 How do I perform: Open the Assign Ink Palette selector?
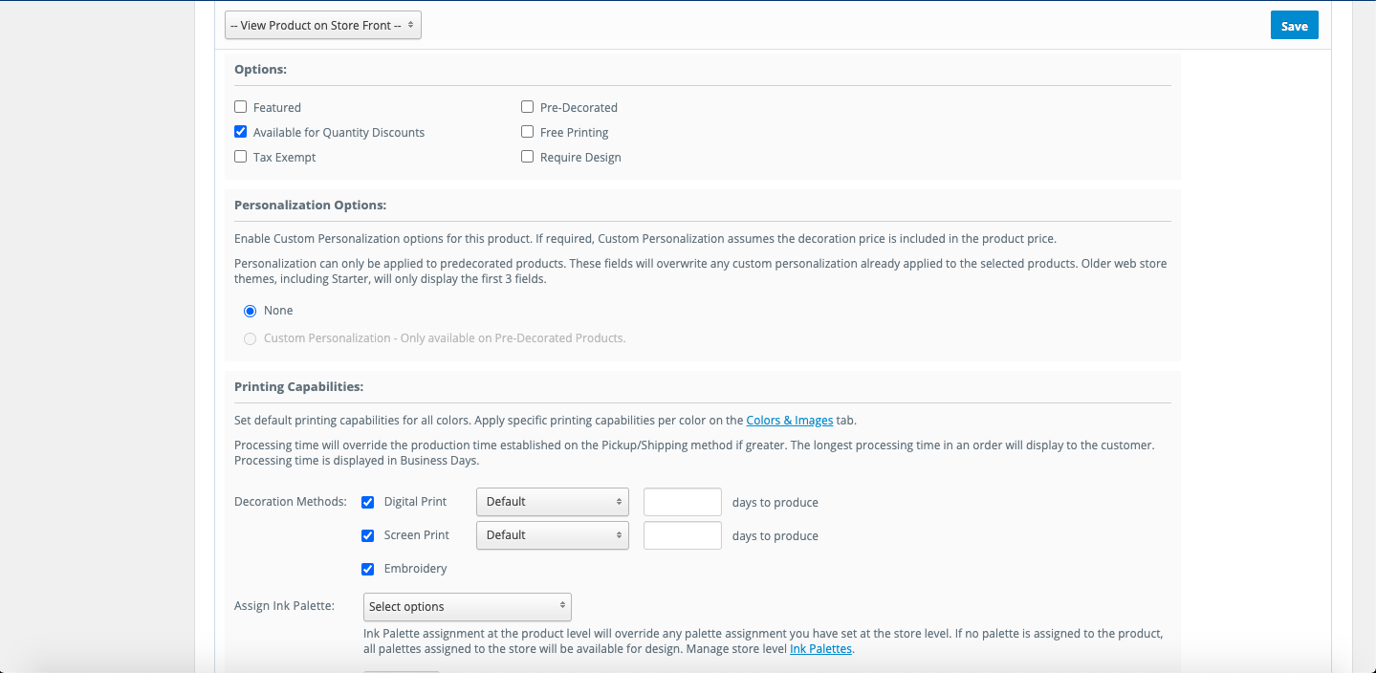[x=467, y=606]
